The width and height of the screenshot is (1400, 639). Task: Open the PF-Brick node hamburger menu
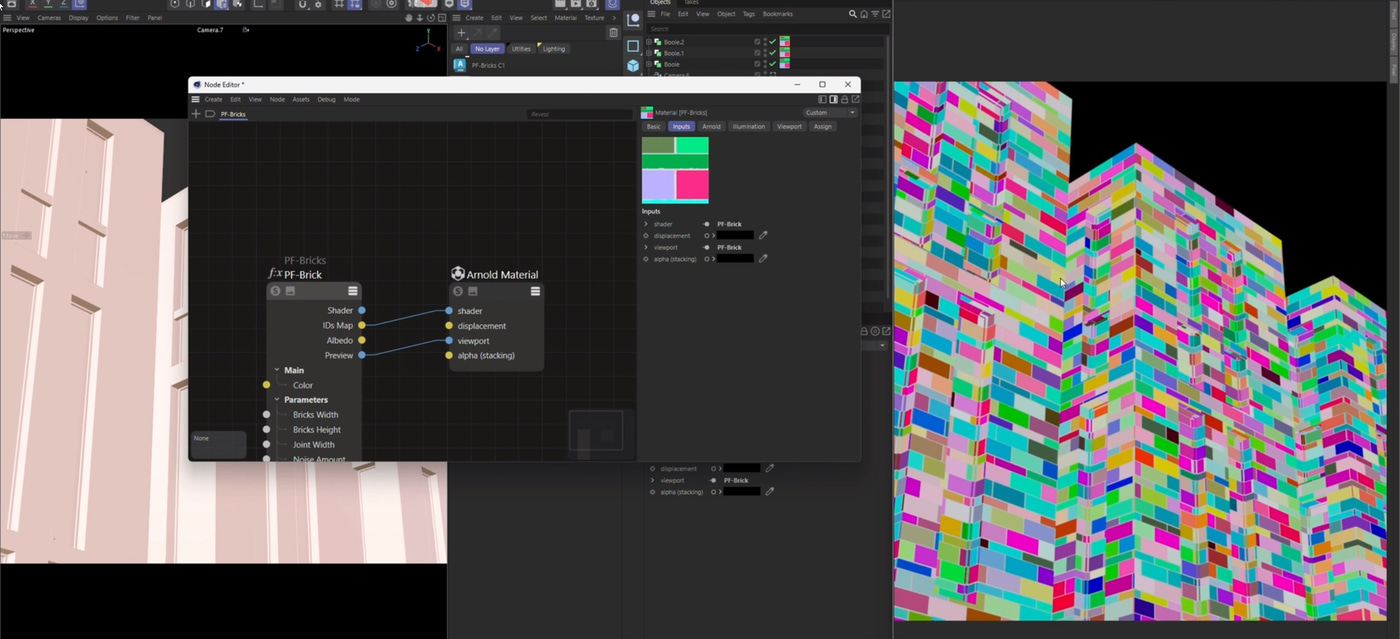tap(353, 291)
